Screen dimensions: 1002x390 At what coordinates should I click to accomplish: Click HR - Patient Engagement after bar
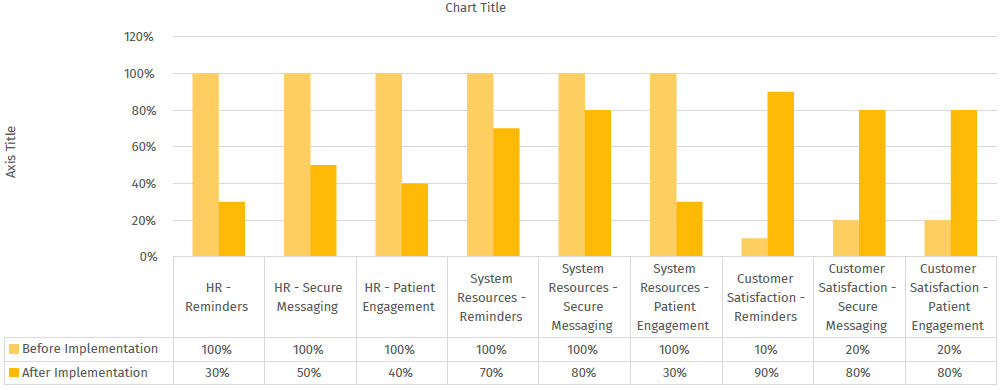click(415, 220)
